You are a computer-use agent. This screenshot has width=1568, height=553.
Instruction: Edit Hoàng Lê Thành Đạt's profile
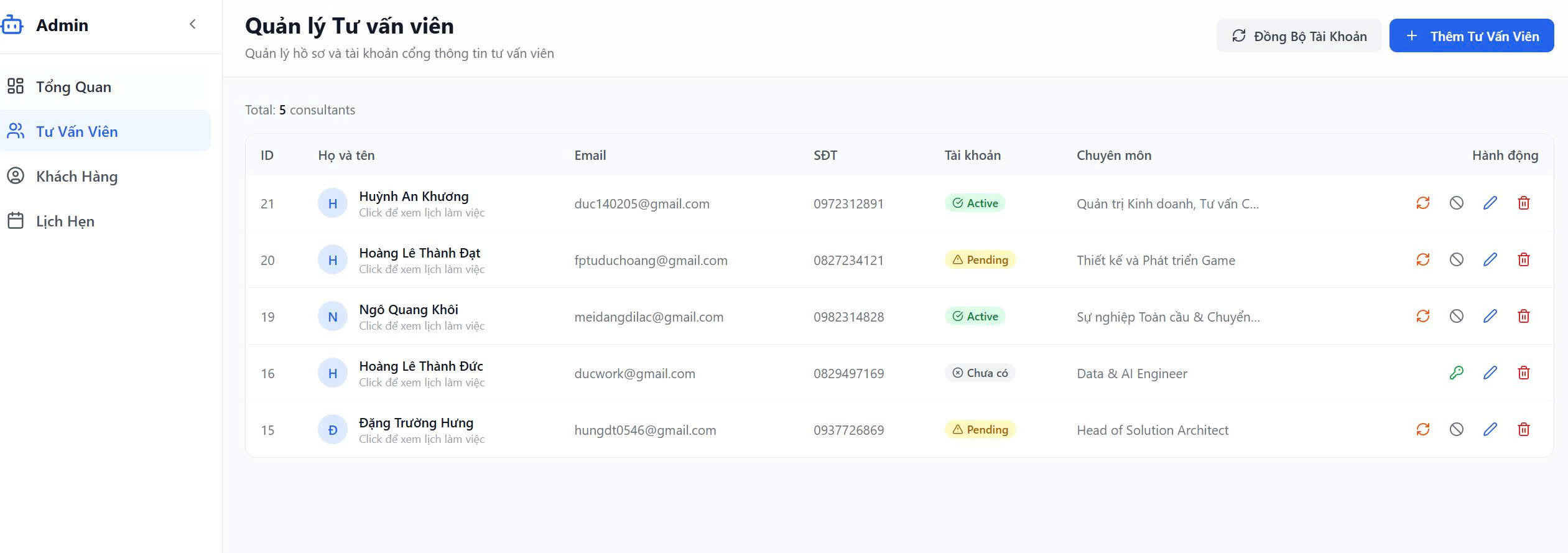[x=1490, y=260]
